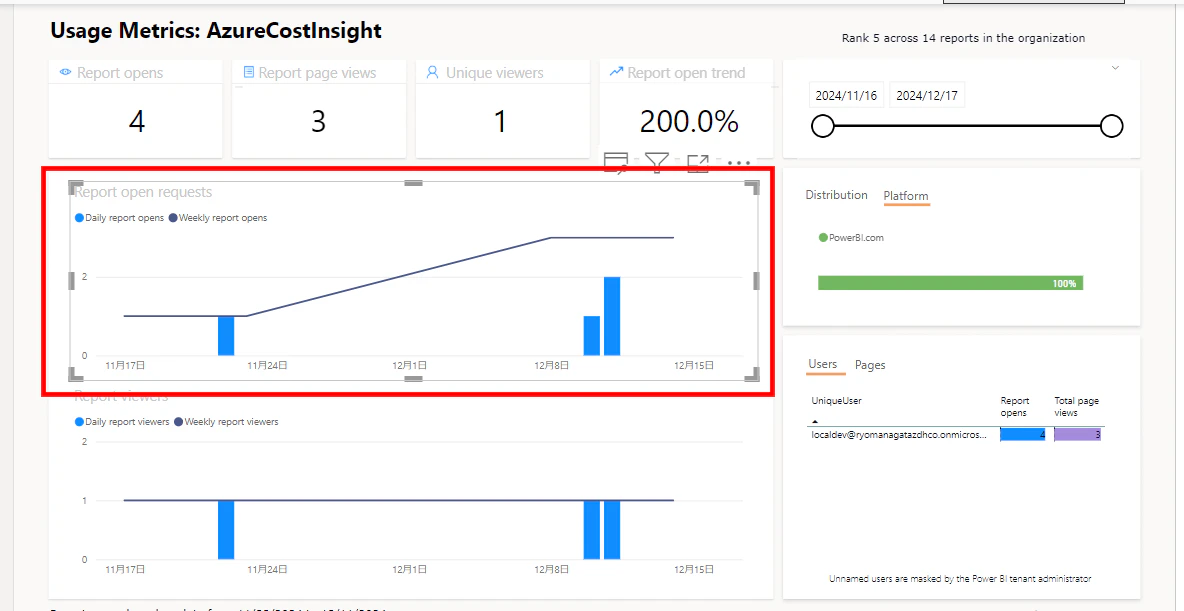Select the Platform tab
The image size is (1184, 611).
906,196
